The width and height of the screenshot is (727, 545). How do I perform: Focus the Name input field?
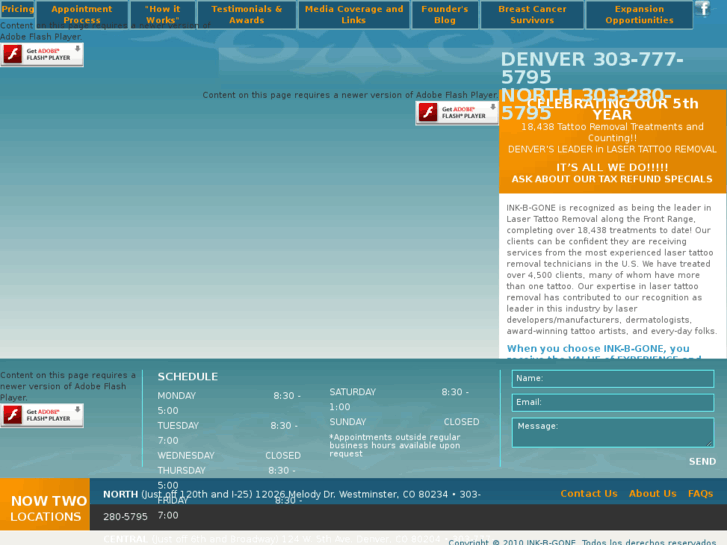[612, 378]
